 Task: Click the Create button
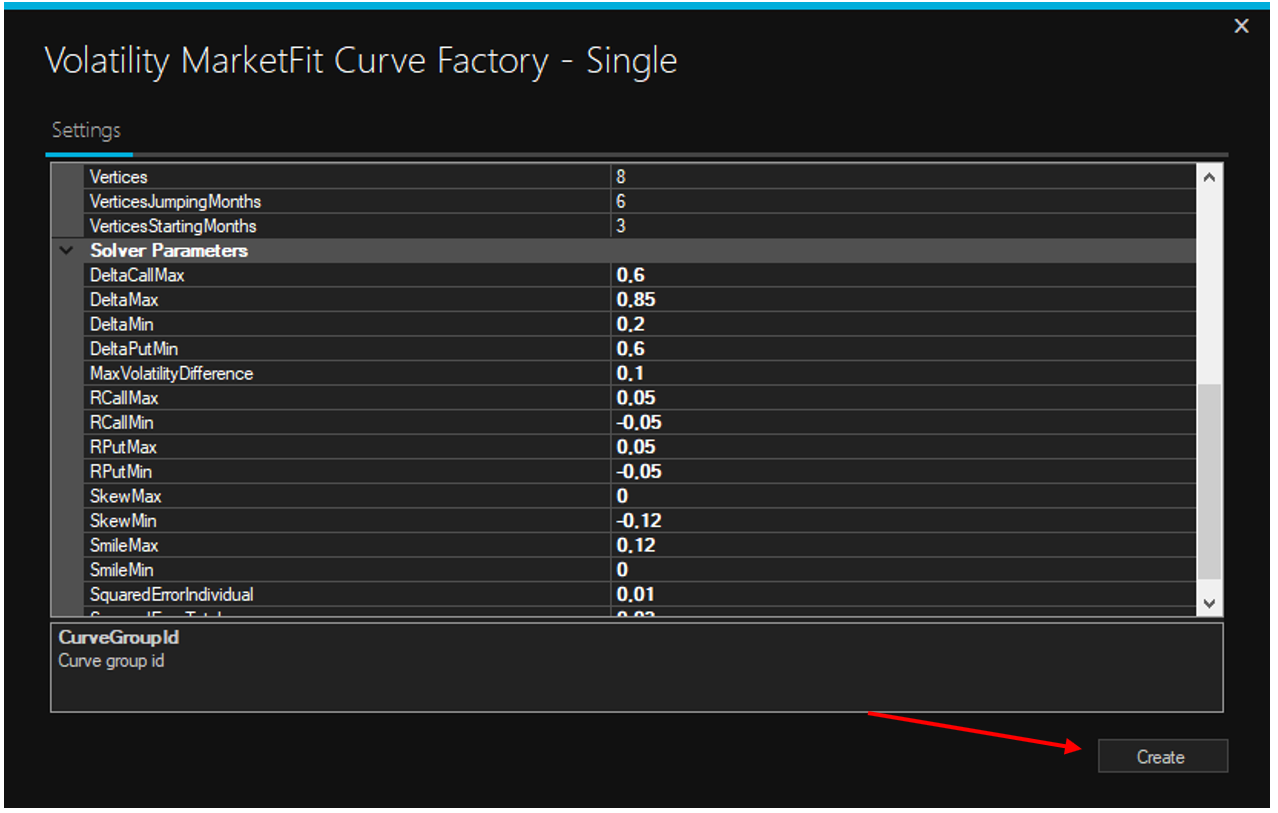(x=1161, y=757)
